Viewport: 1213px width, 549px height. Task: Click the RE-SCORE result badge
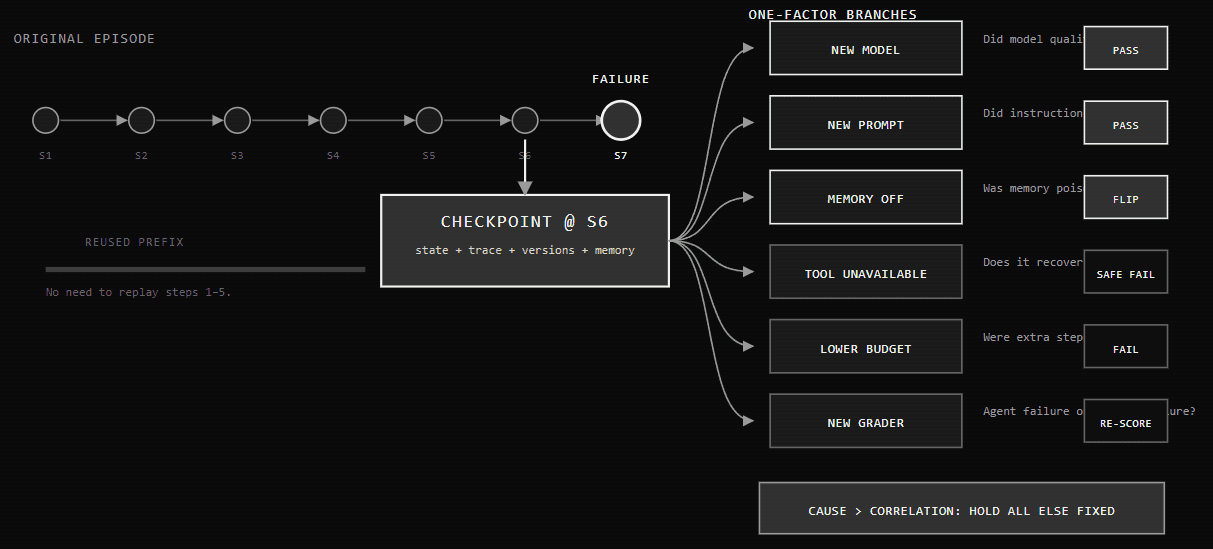[1126, 421]
